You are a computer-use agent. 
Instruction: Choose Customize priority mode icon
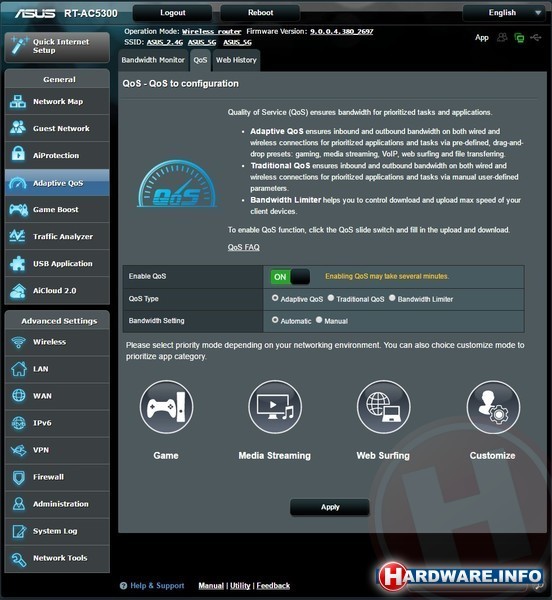point(493,407)
